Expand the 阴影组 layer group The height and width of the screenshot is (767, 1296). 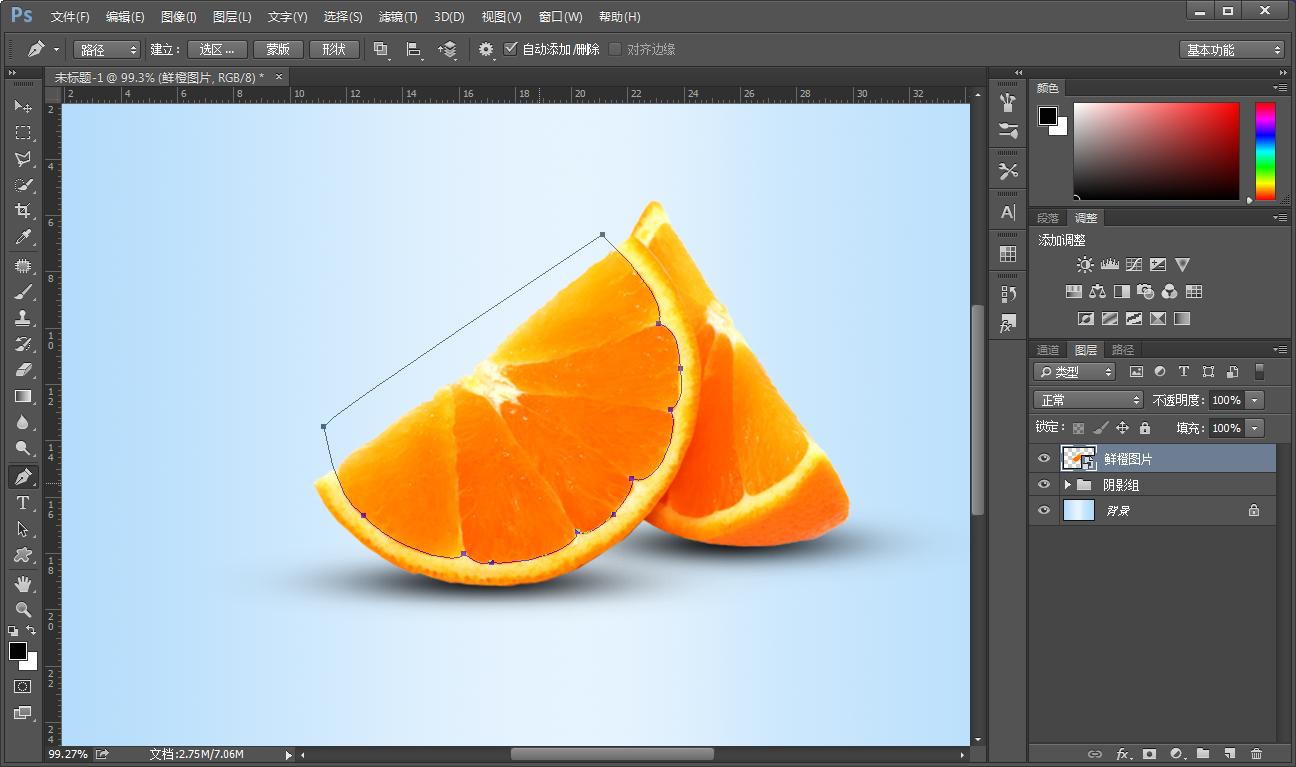1067,485
